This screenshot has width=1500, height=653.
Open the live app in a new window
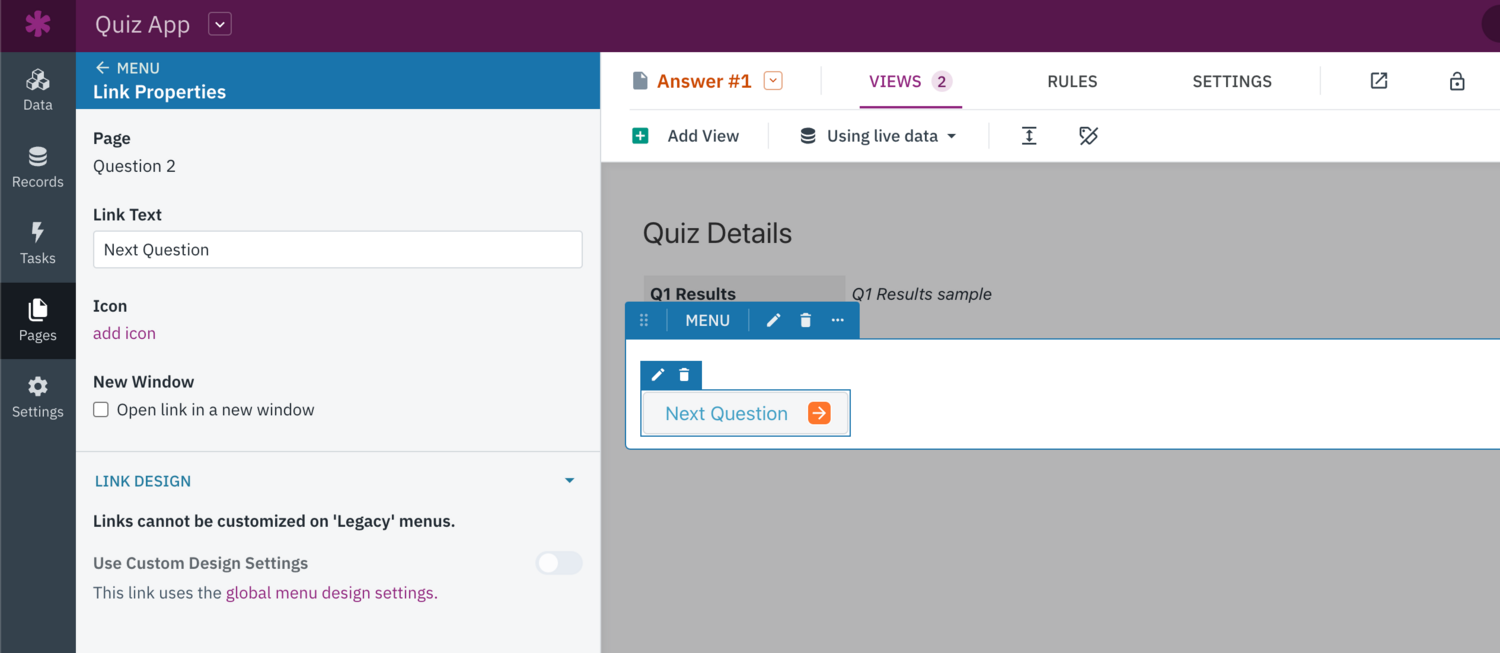(x=1379, y=81)
